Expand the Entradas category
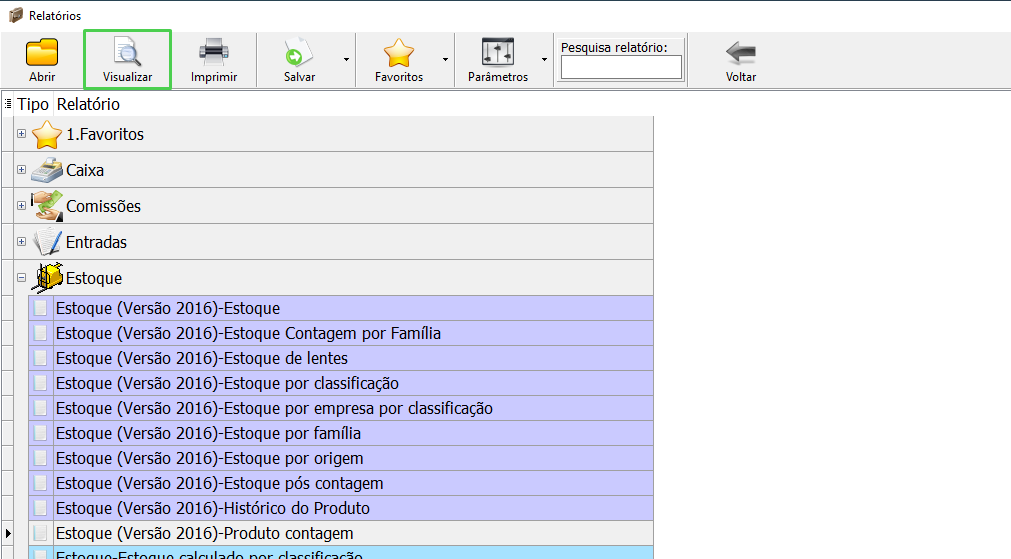Viewport: 1011px width, 559px height. click(21, 242)
